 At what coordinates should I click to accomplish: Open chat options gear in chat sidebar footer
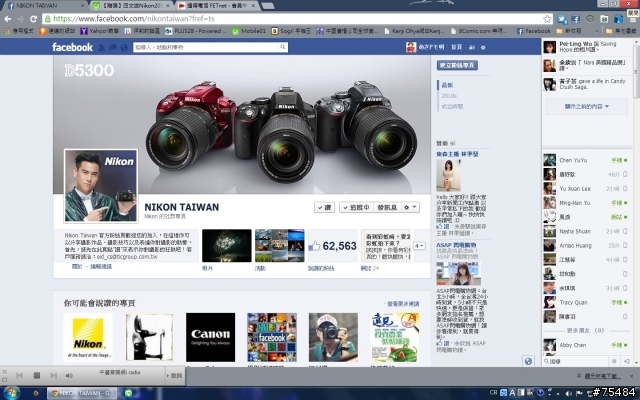[x=614, y=361]
